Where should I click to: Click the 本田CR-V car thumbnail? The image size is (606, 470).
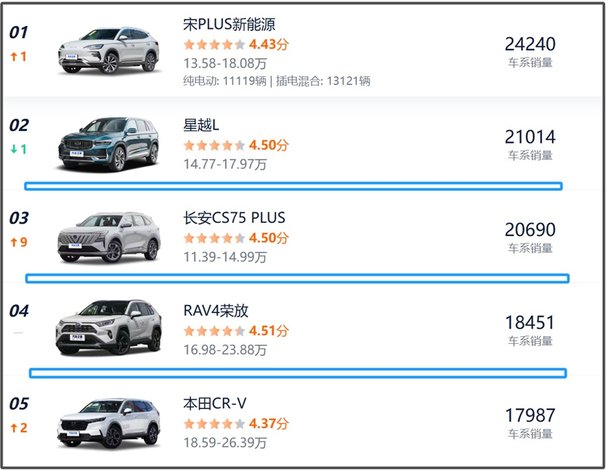pos(109,423)
